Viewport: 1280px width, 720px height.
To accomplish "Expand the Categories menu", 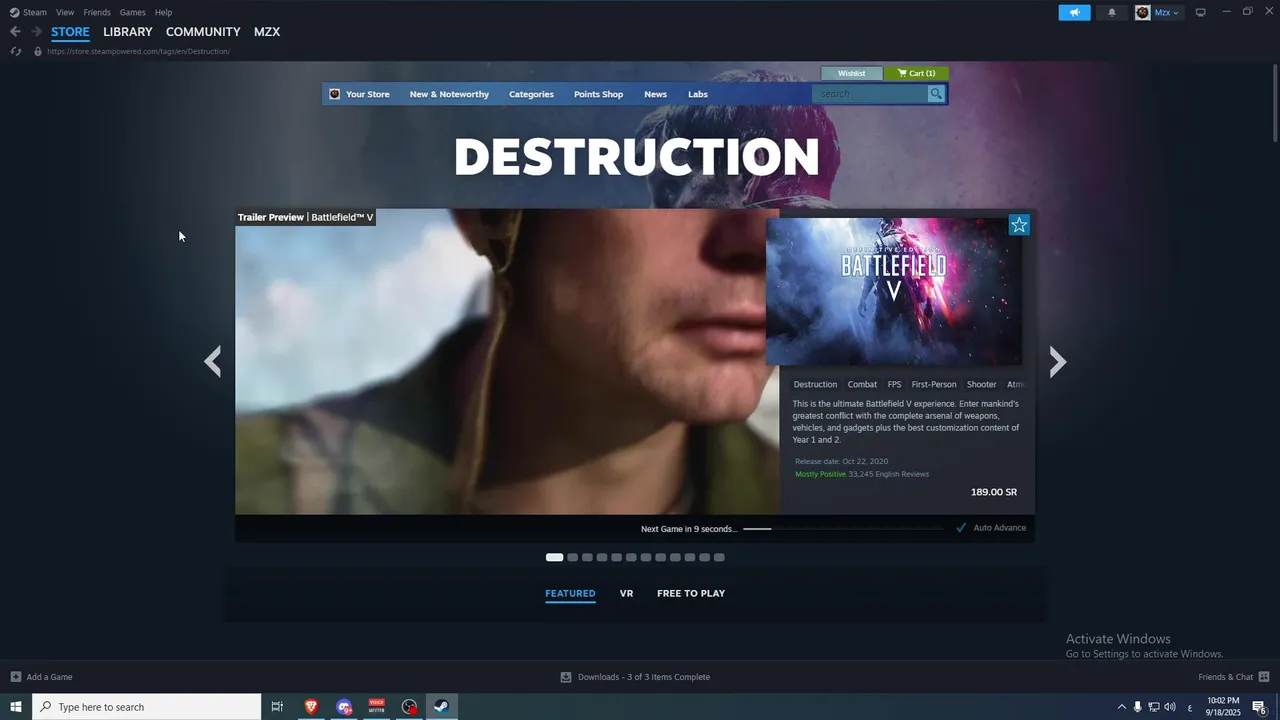I will click(531, 94).
